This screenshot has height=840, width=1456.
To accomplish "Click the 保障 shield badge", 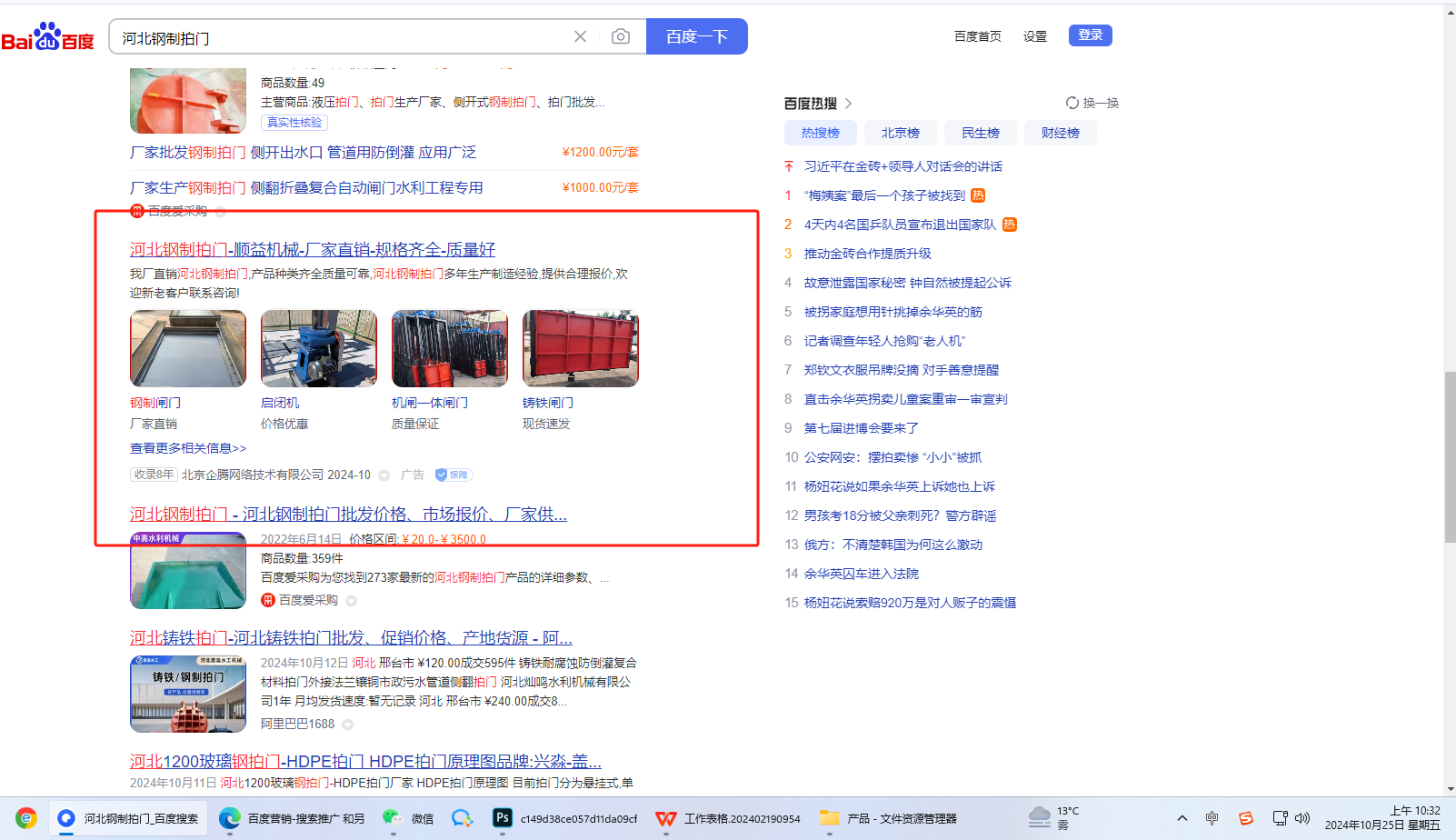I will [x=453, y=475].
